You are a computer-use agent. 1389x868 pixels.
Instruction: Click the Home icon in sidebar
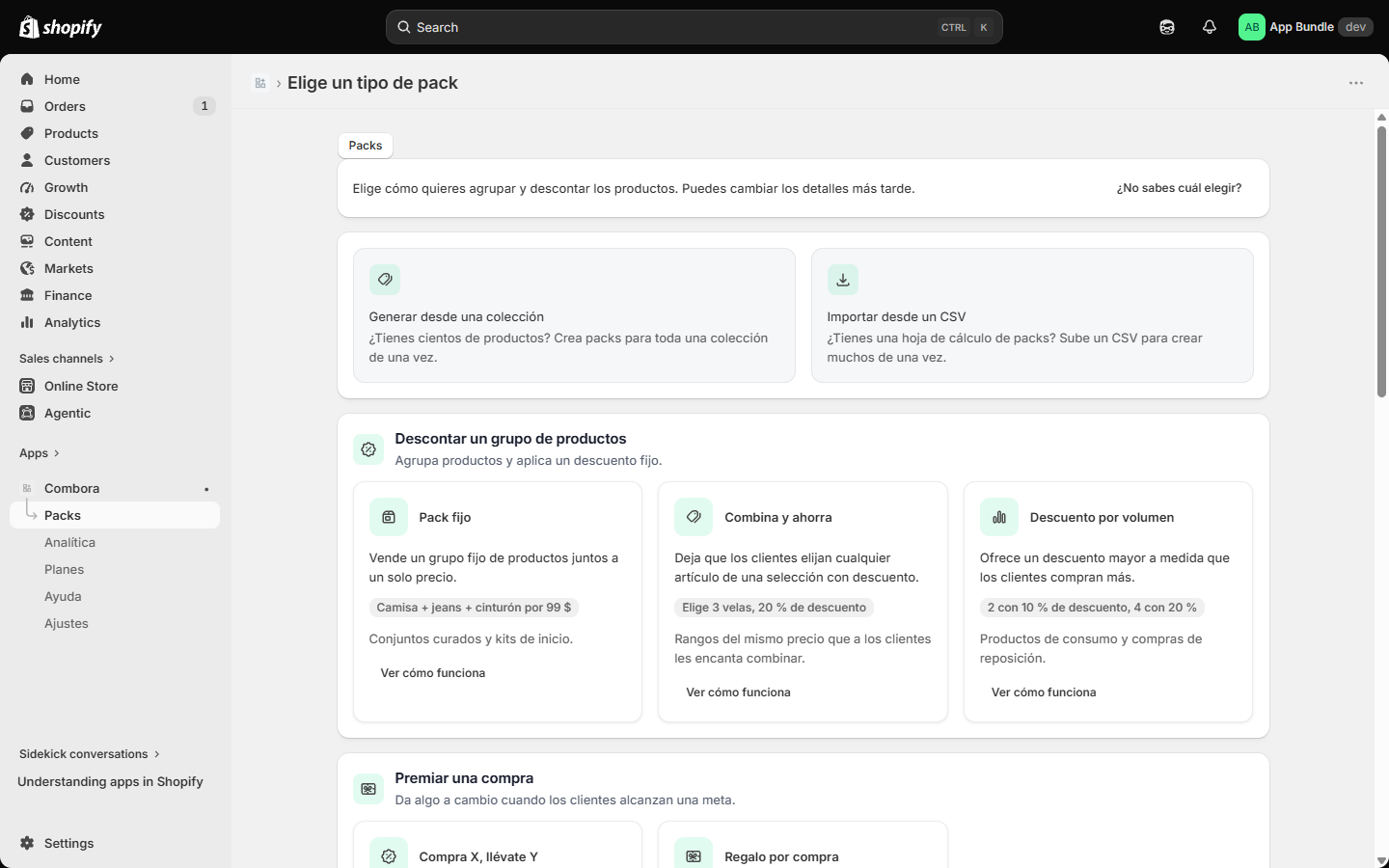[27, 79]
